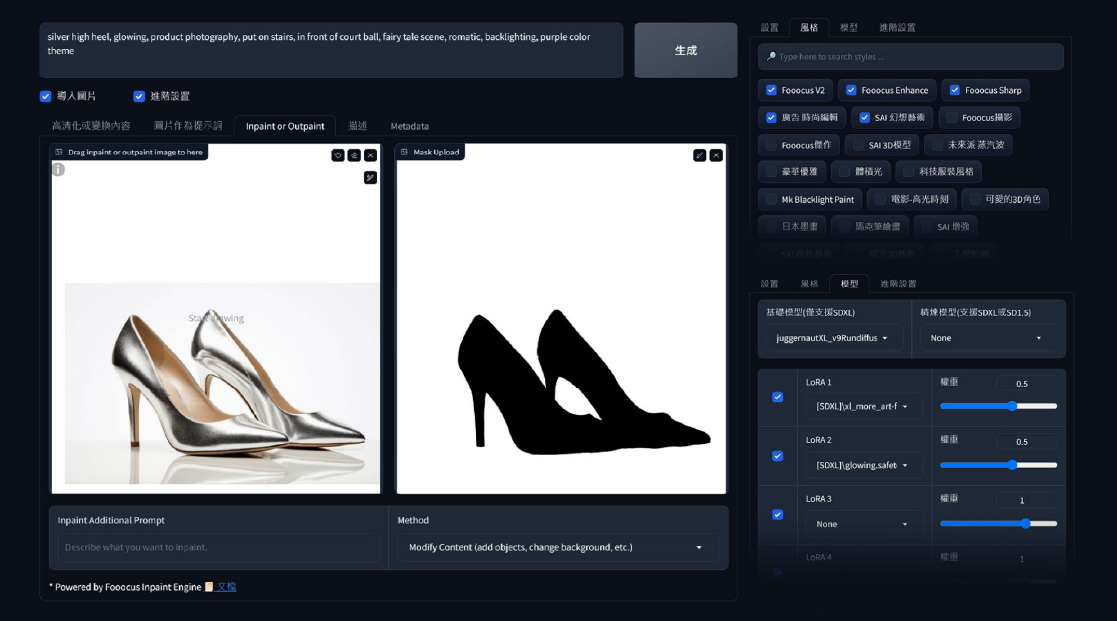Enable the 電影-高光時刻 style

point(880,199)
